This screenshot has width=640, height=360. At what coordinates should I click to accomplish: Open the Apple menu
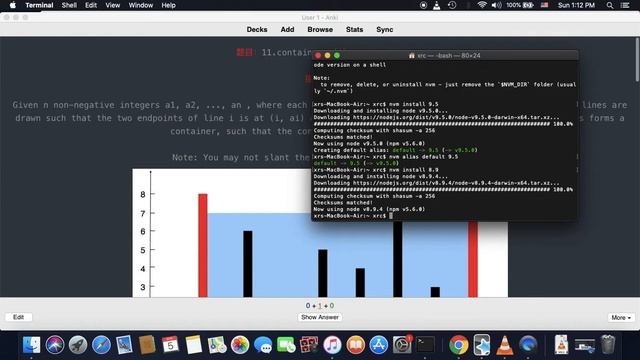pos(12,5)
